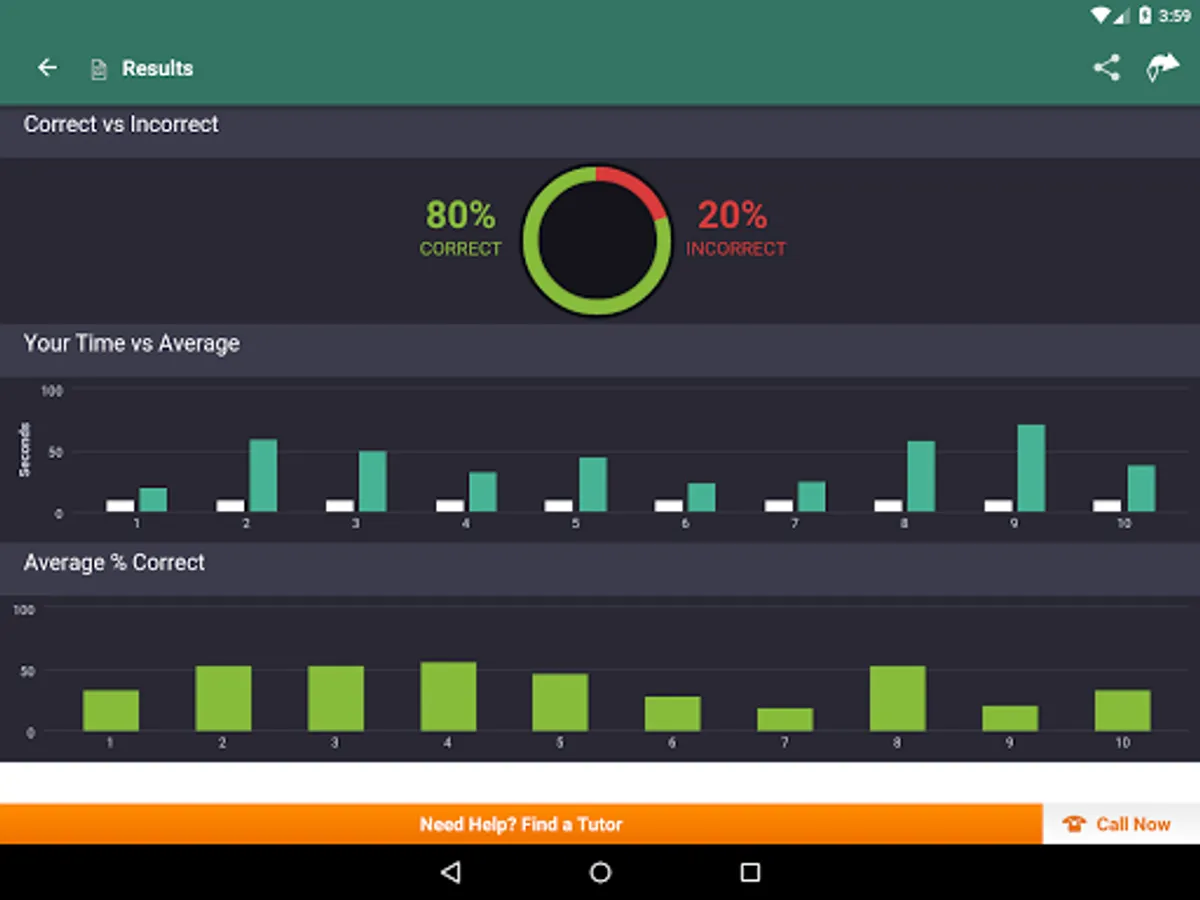Image resolution: width=1200 pixels, height=900 pixels.
Task: Tap green percent-correct bar for question 10
Action: pos(1122,710)
